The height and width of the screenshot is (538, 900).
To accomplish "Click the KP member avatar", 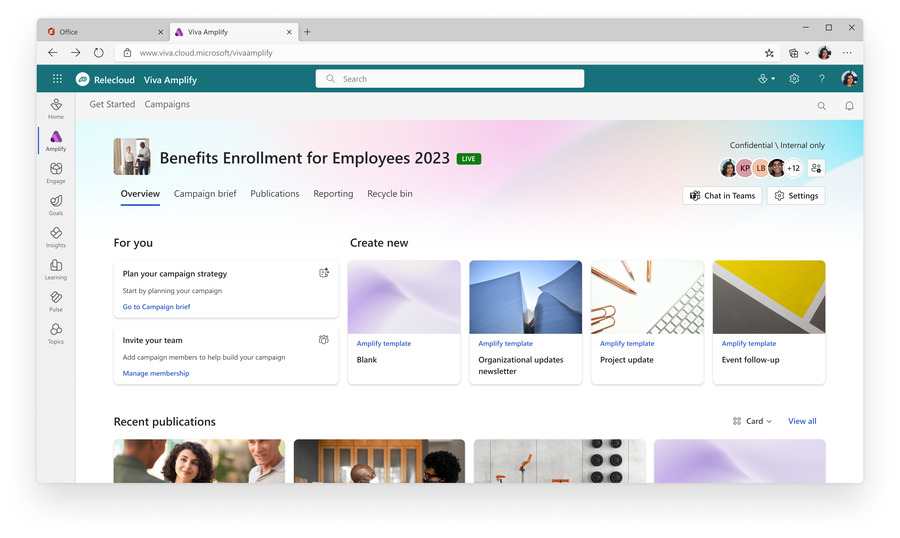I will coord(744,168).
